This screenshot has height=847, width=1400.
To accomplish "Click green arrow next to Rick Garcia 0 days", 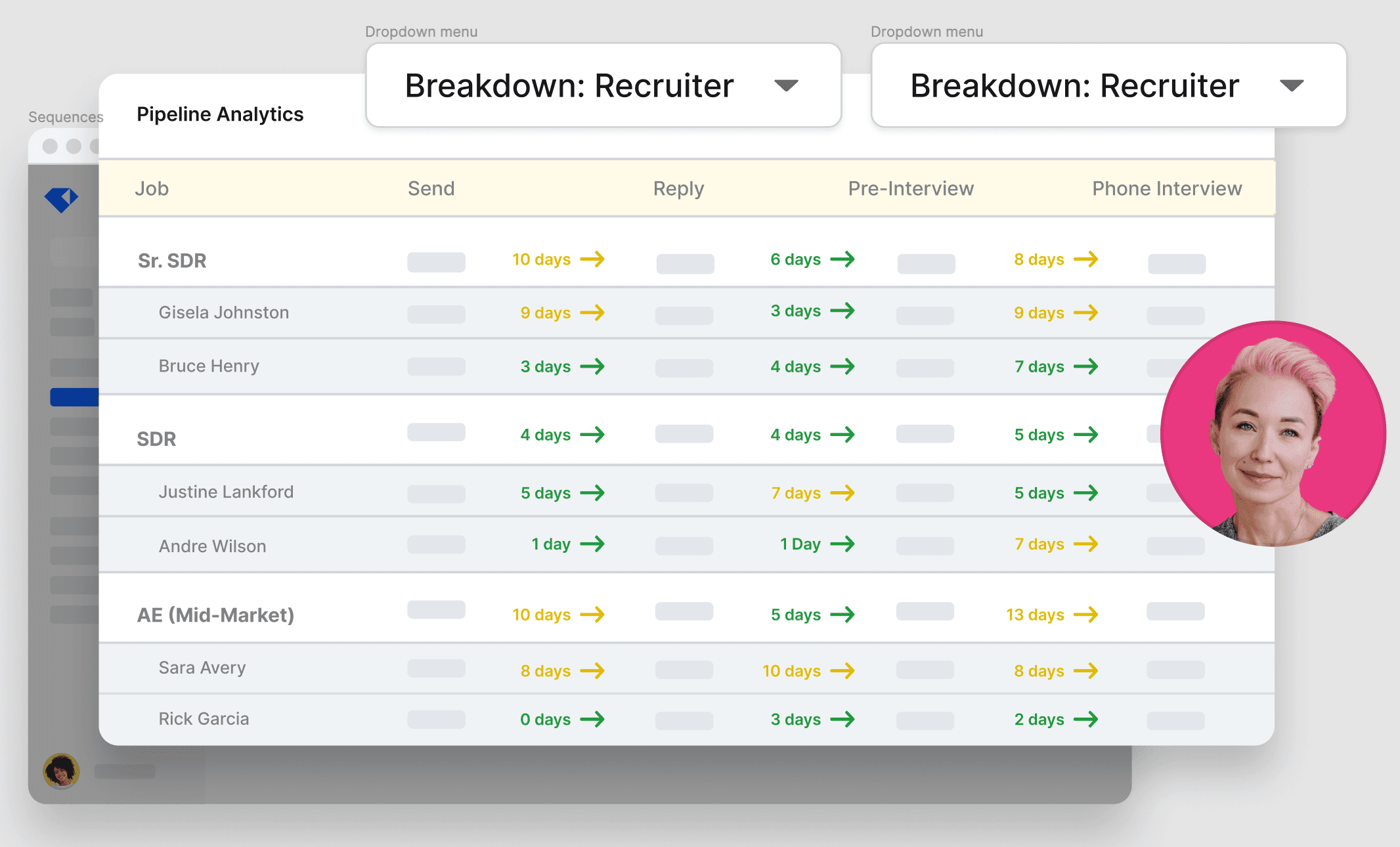I will point(592,720).
